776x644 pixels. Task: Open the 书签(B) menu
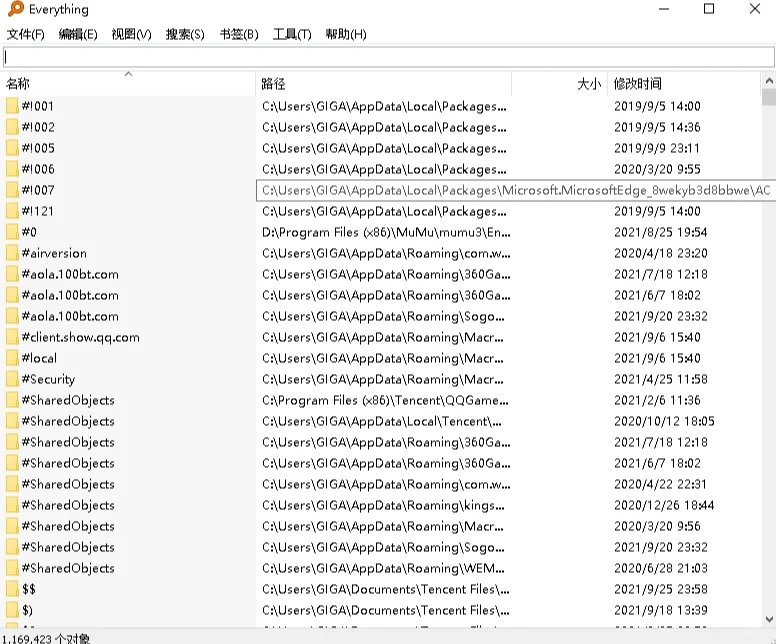pos(239,34)
